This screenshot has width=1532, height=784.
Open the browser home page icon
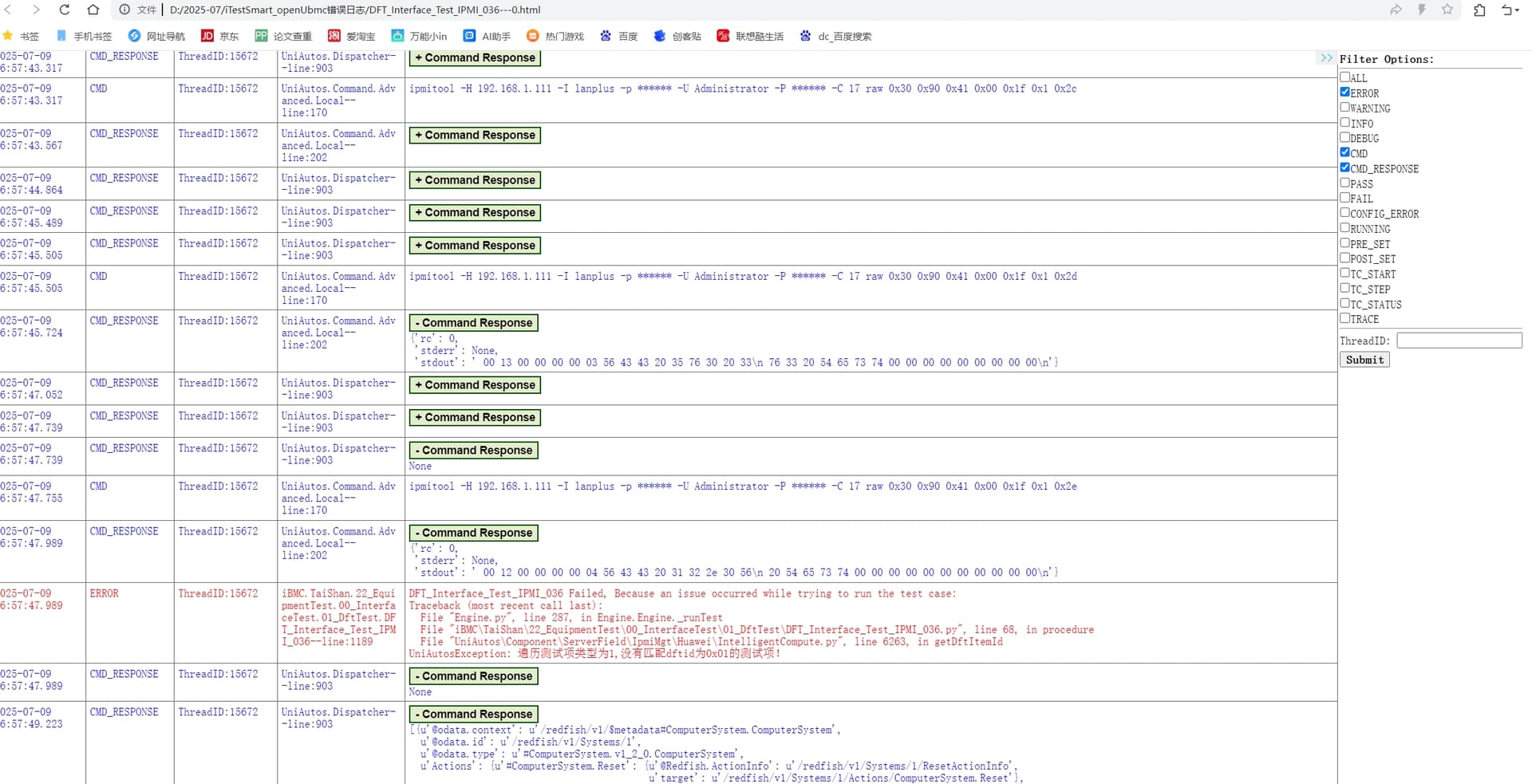93,10
